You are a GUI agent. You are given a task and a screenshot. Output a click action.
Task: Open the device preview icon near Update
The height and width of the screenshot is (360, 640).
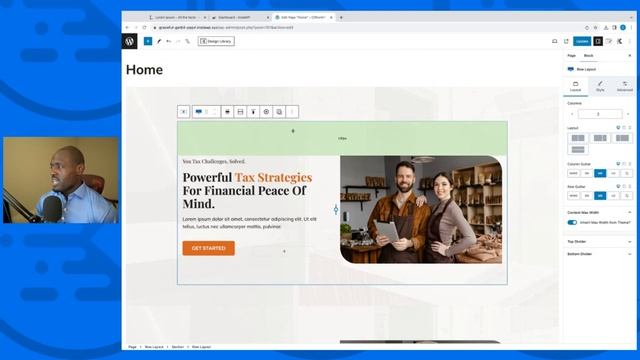click(x=554, y=41)
